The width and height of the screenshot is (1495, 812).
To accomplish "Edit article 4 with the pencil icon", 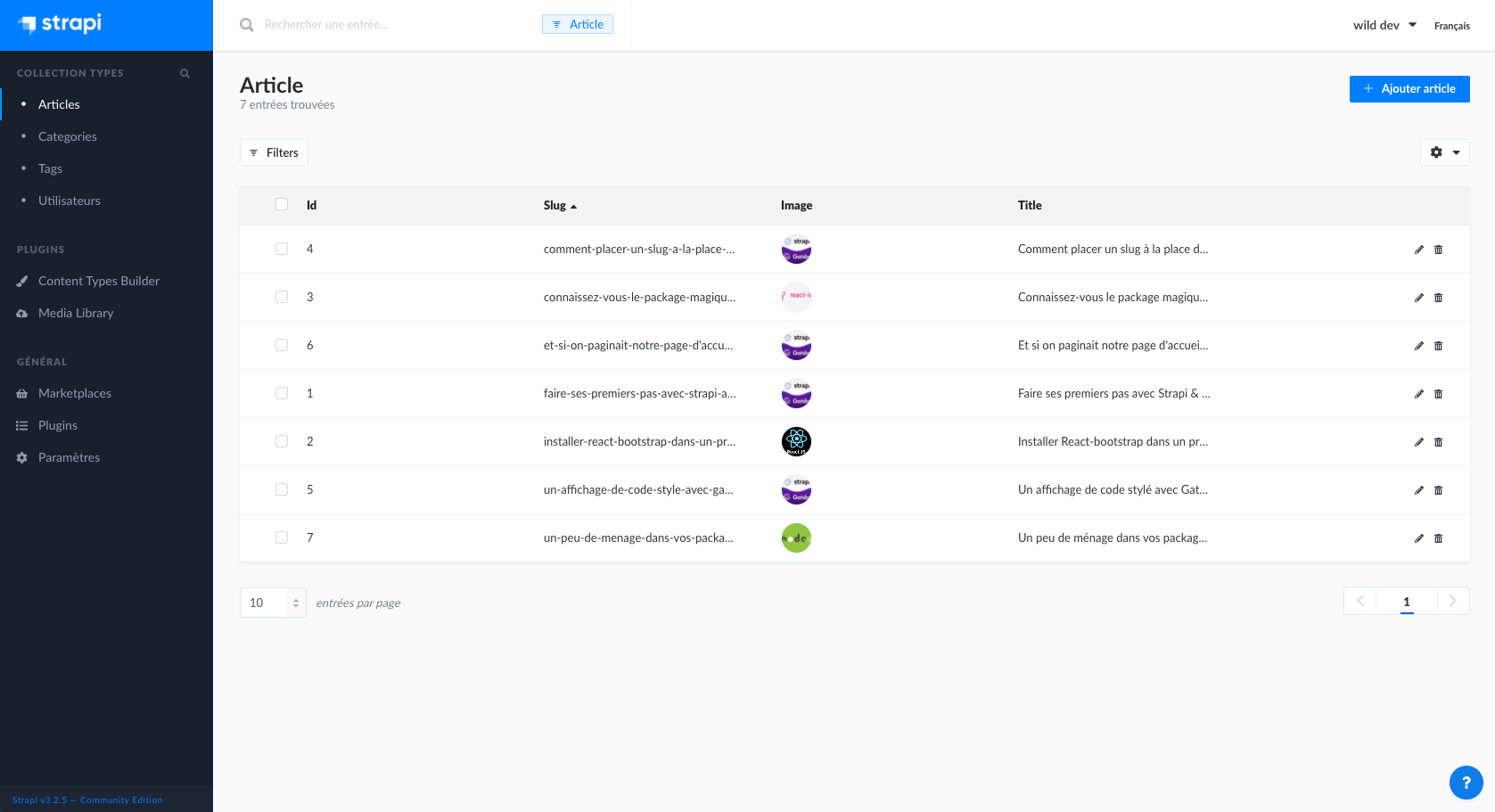I will coord(1419,250).
